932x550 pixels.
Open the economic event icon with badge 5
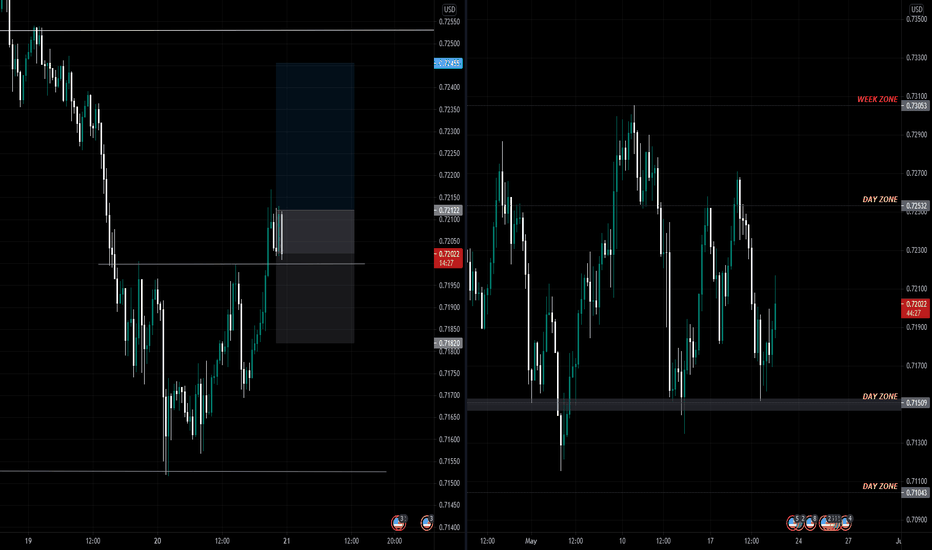tap(793, 523)
